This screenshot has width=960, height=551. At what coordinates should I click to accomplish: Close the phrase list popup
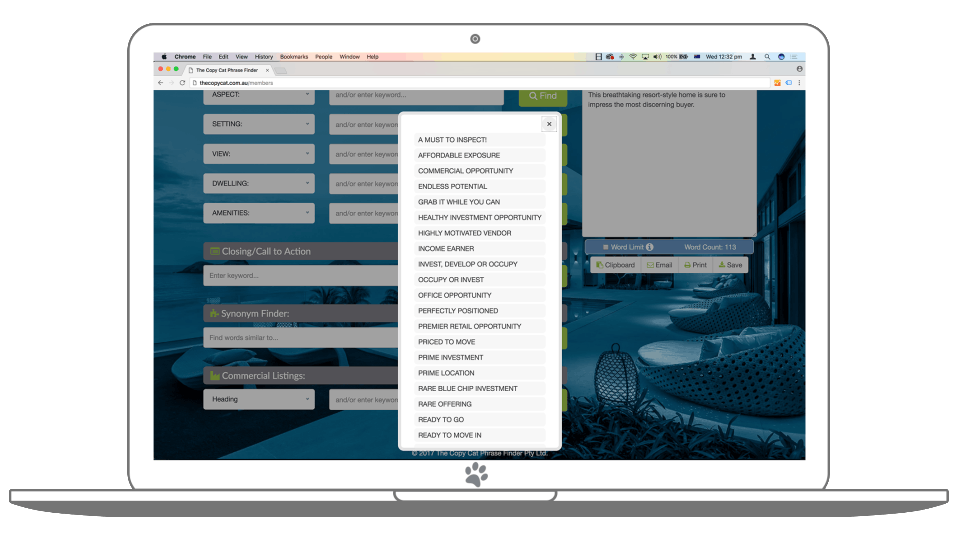(x=549, y=124)
